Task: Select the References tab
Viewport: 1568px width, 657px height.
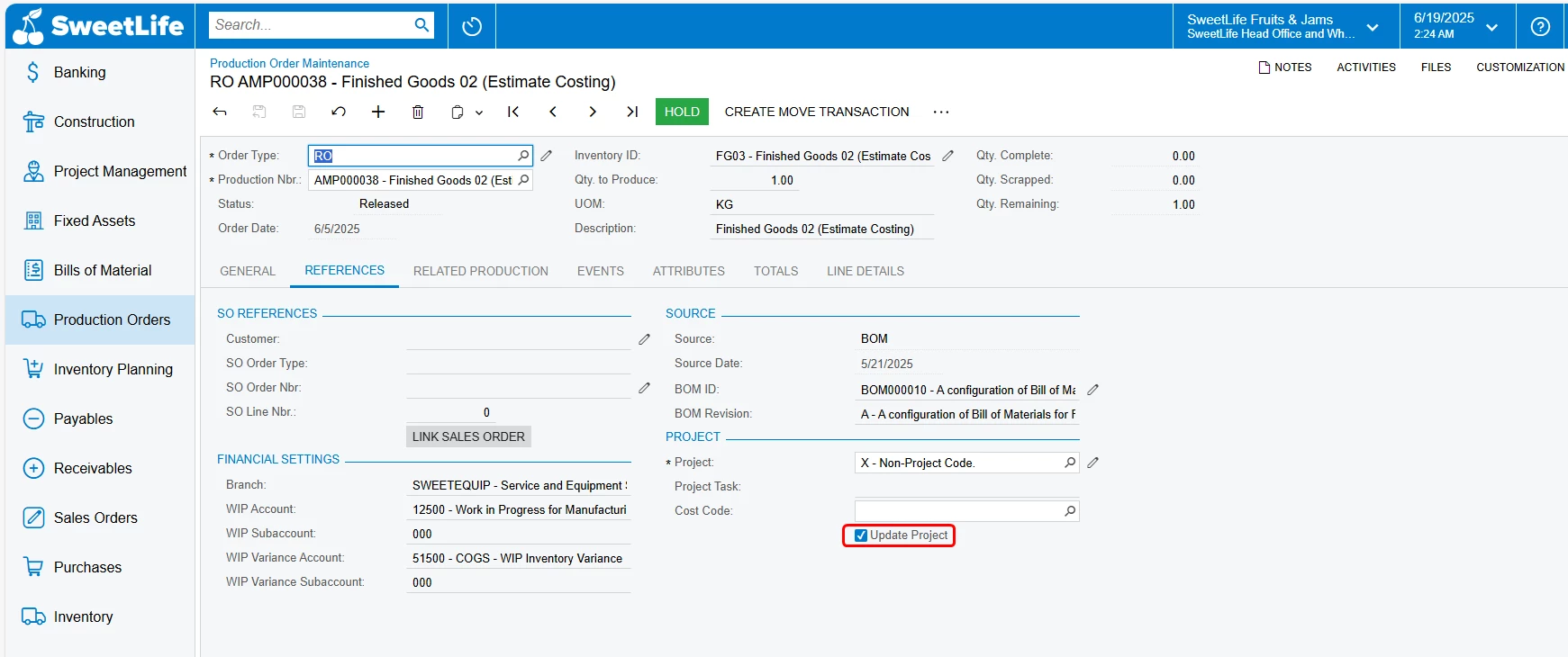Action: pos(344,270)
